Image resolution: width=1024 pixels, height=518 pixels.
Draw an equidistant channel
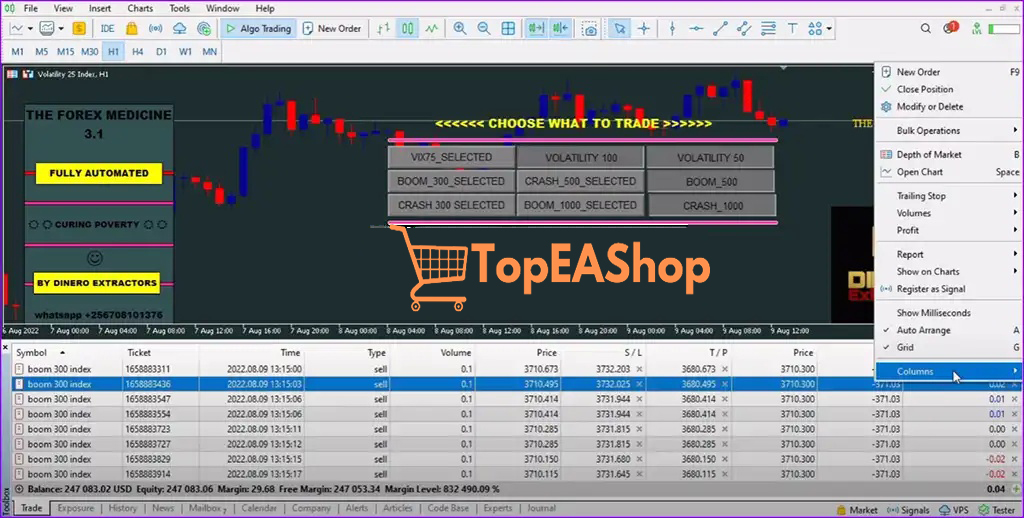tap(744, 29)
